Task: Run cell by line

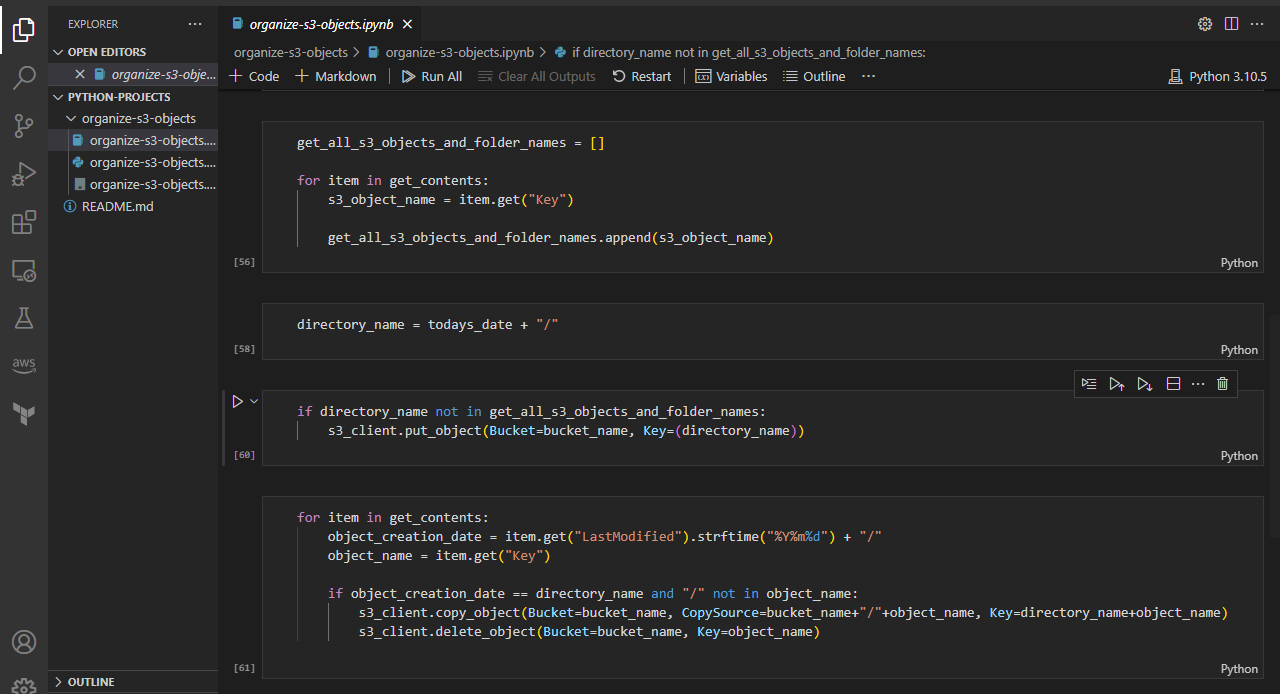Action: tap(1089, 384)
